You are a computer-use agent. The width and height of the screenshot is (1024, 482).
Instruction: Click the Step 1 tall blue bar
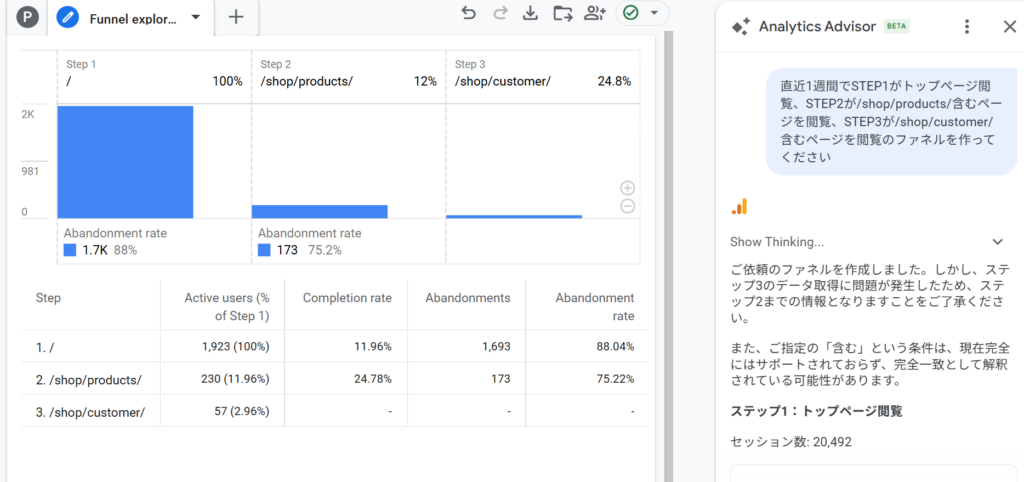(x=125, y=161)
